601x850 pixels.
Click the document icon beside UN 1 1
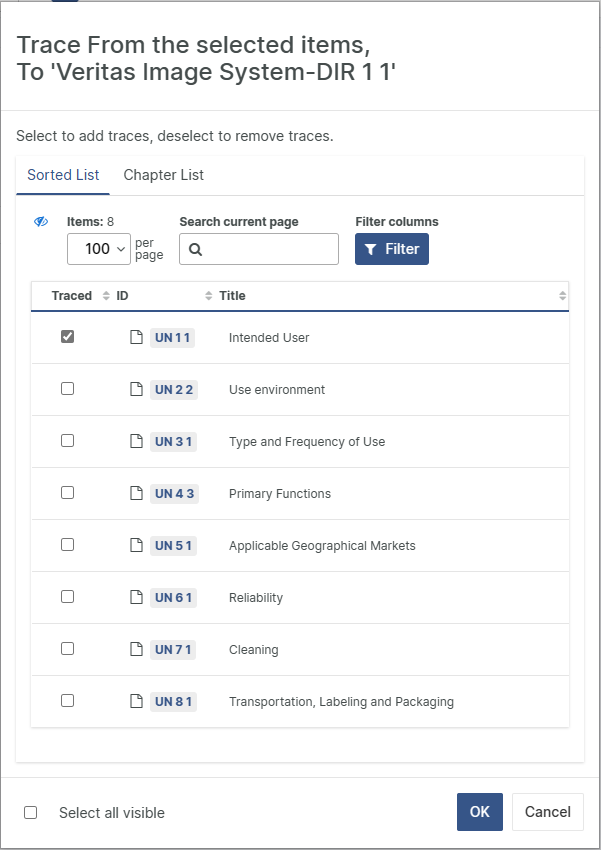click(137, 338)
